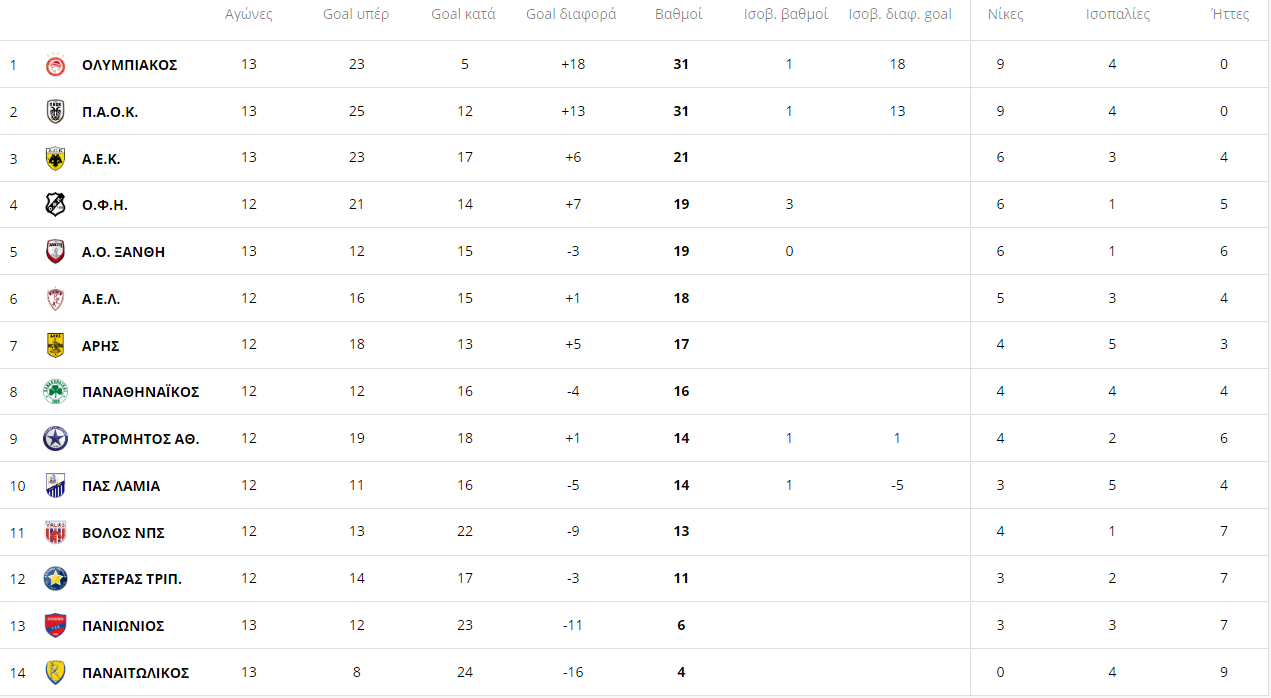Click the ΒΟΛΟΣ ΝΠΣ team logo
This screenshot has height=698, width=1271.
55,532
